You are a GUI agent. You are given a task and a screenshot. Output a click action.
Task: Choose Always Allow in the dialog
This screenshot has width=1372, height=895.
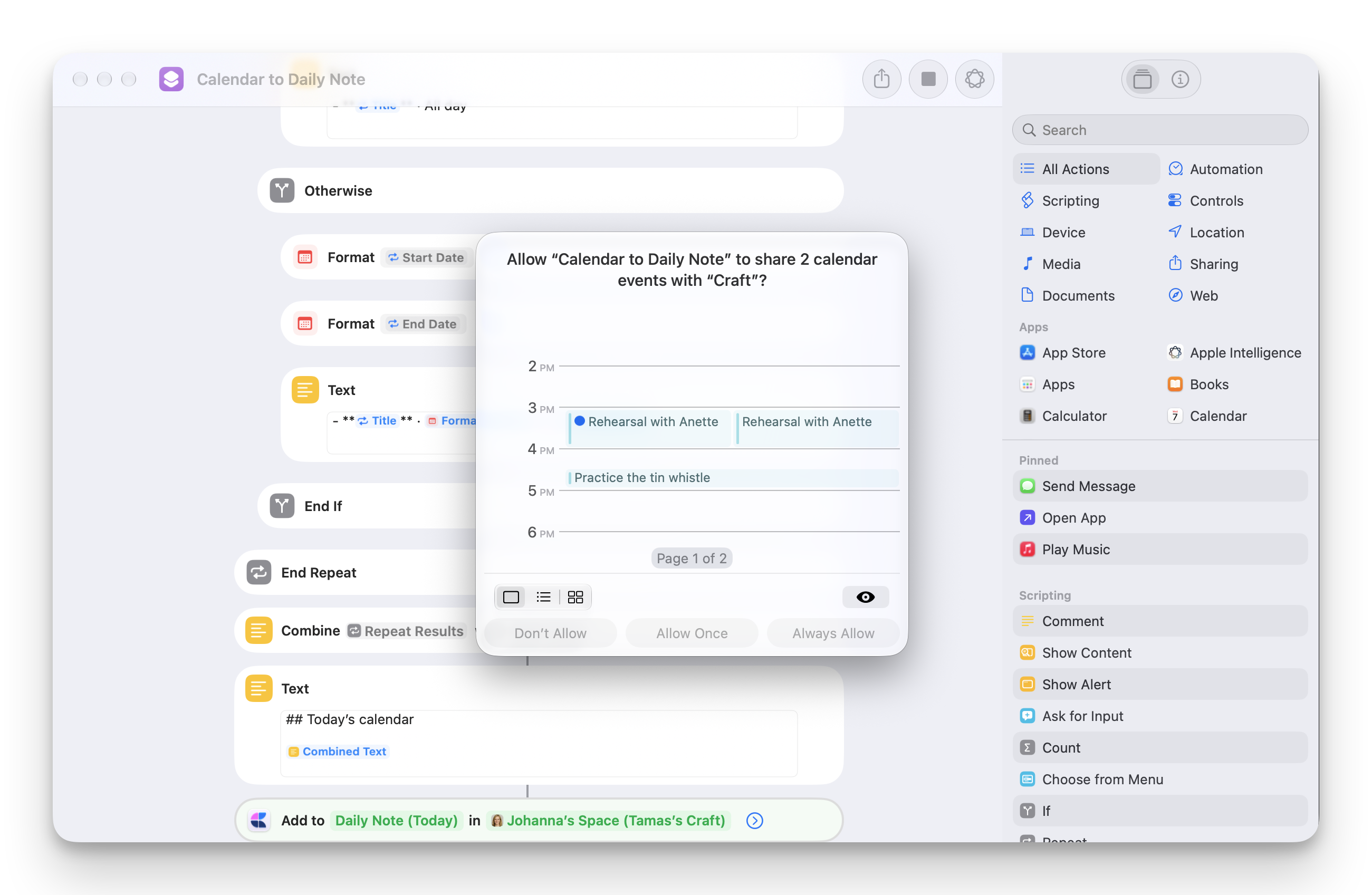(833, 633)
